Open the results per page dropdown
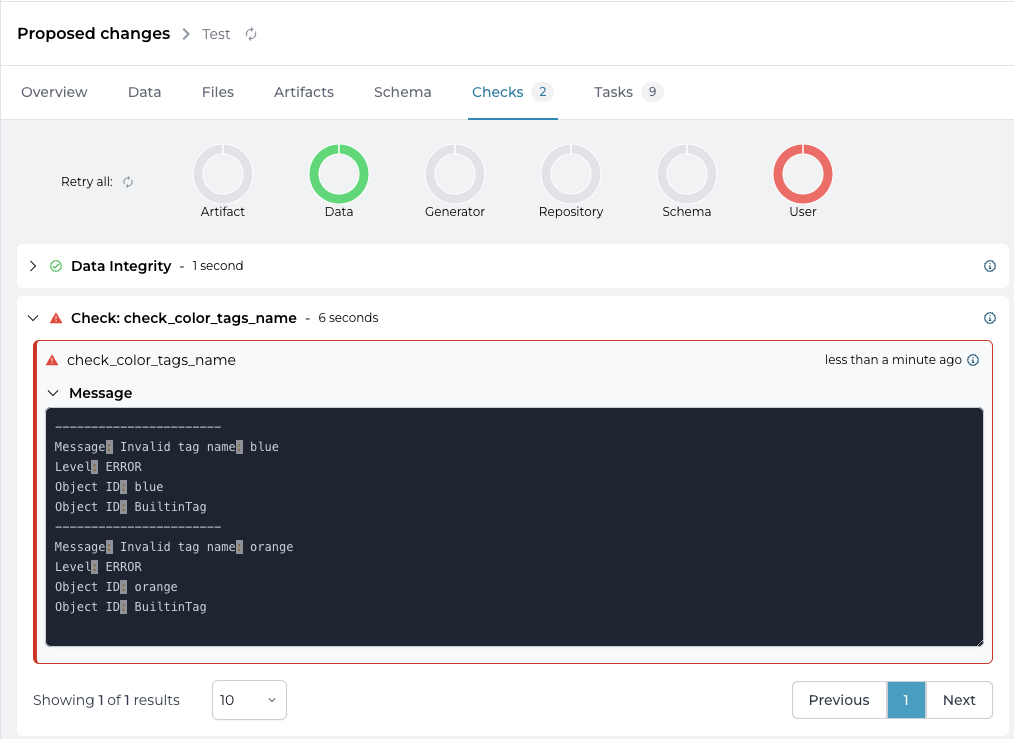 pos(249,700)
